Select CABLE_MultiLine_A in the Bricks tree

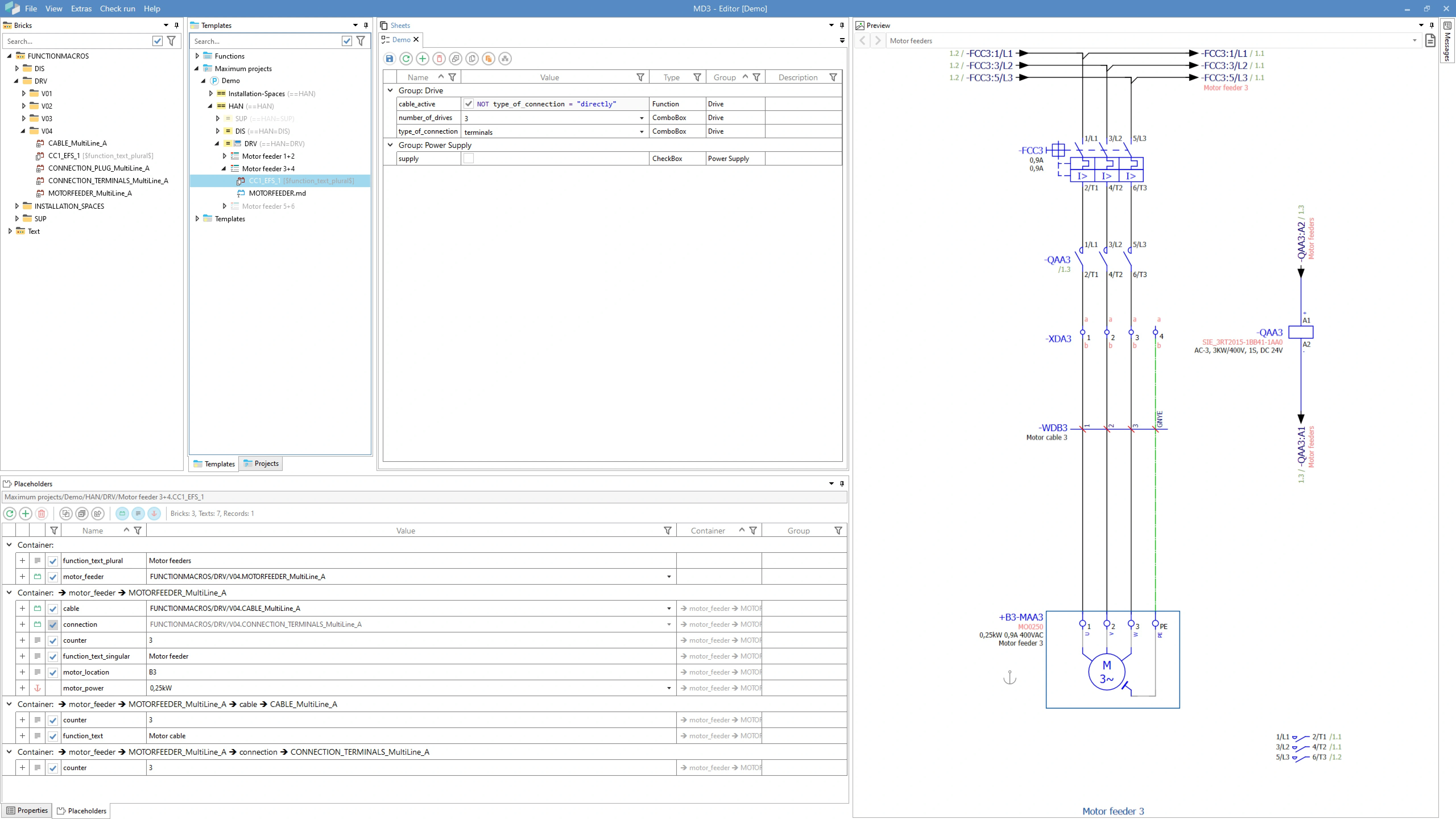coord(77,143)
